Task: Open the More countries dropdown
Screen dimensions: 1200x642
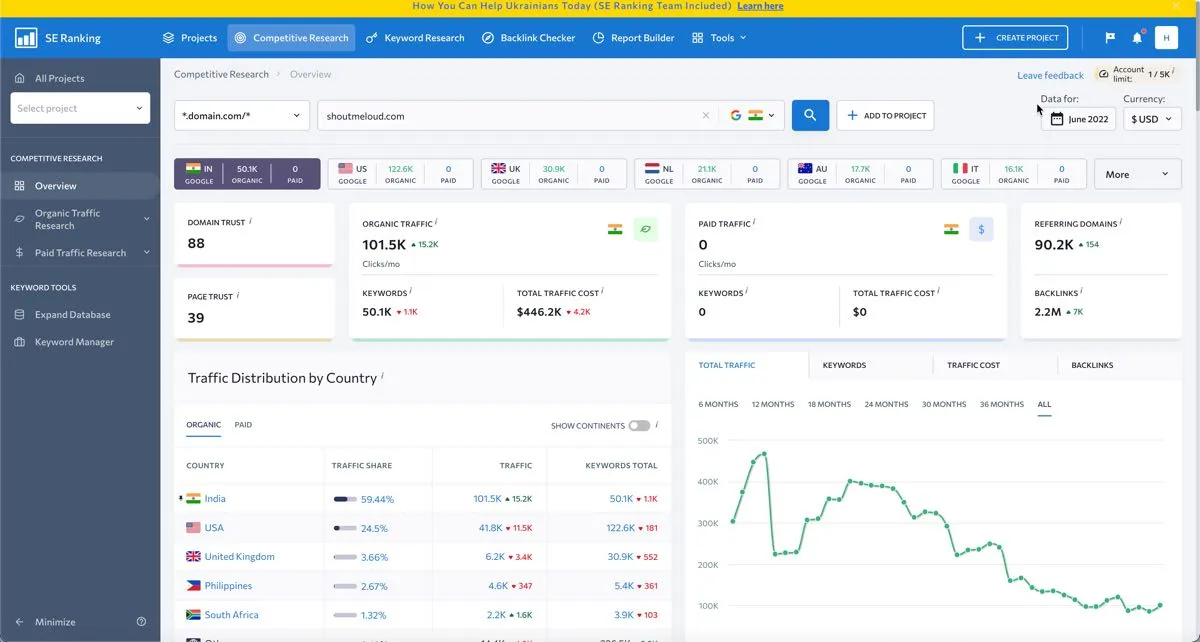Action: [x=1137, y=173]
